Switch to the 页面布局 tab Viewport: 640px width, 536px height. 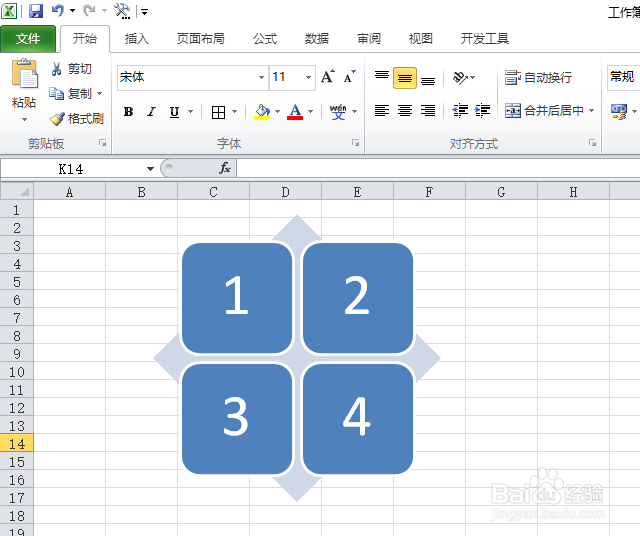point(200,39)
